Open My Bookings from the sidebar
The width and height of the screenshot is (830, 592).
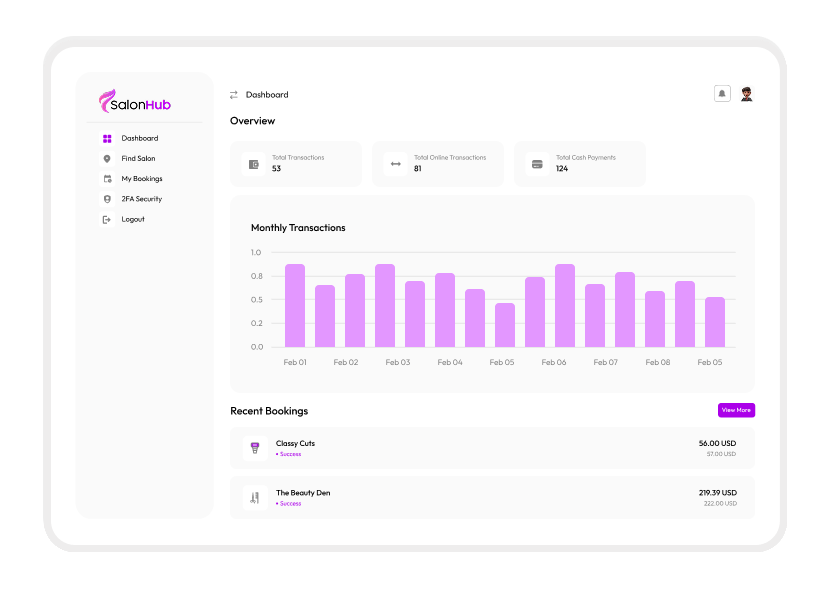142,179
